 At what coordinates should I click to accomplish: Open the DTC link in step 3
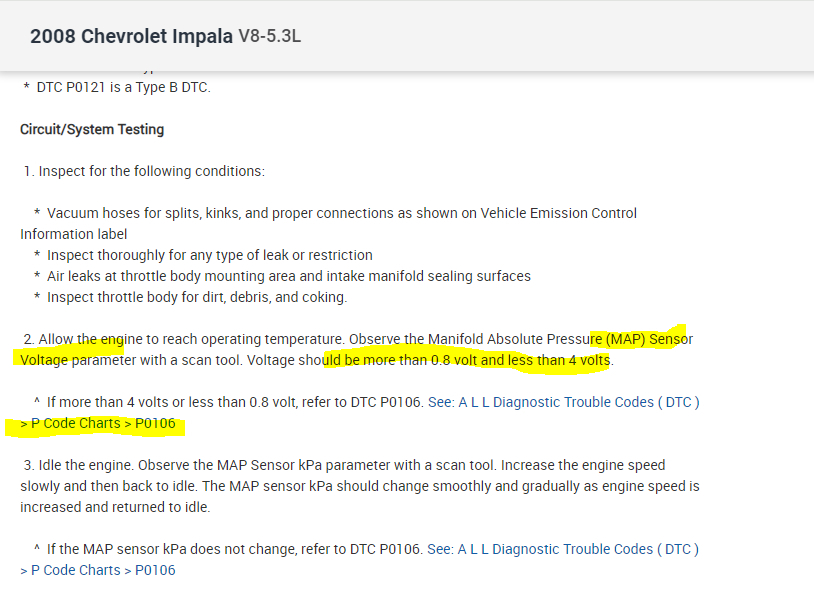[562, 549]
